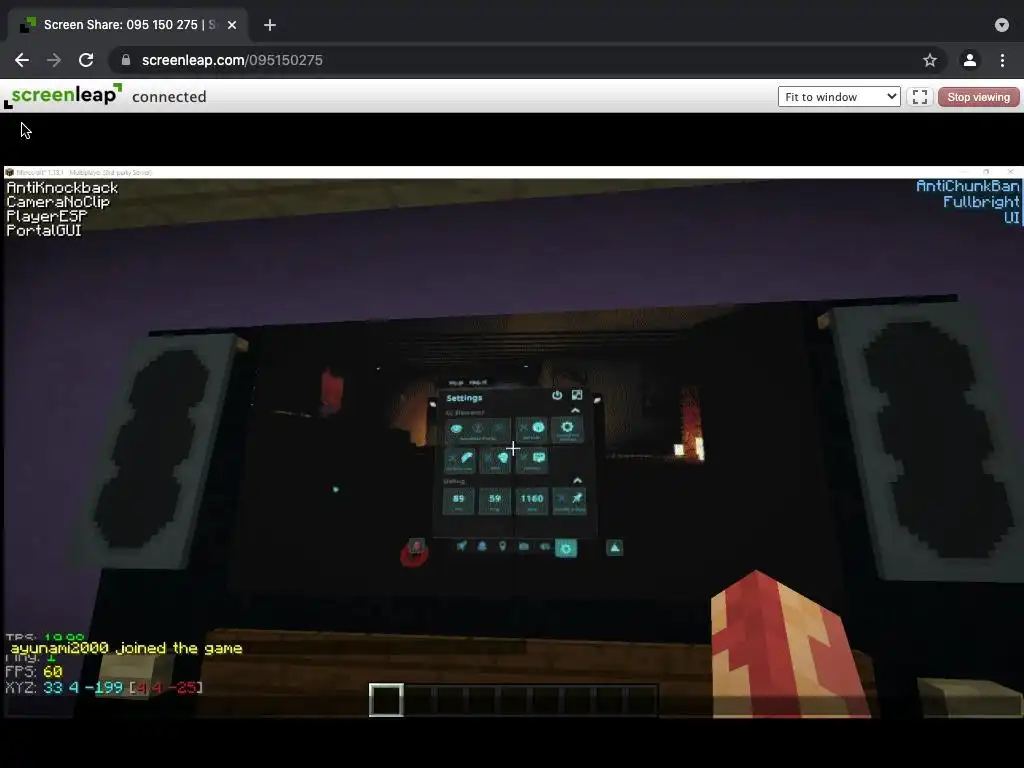Click the connected status text
This screenshot has width=1024, height=768.
pyautogui.click(x=169, y=97)
